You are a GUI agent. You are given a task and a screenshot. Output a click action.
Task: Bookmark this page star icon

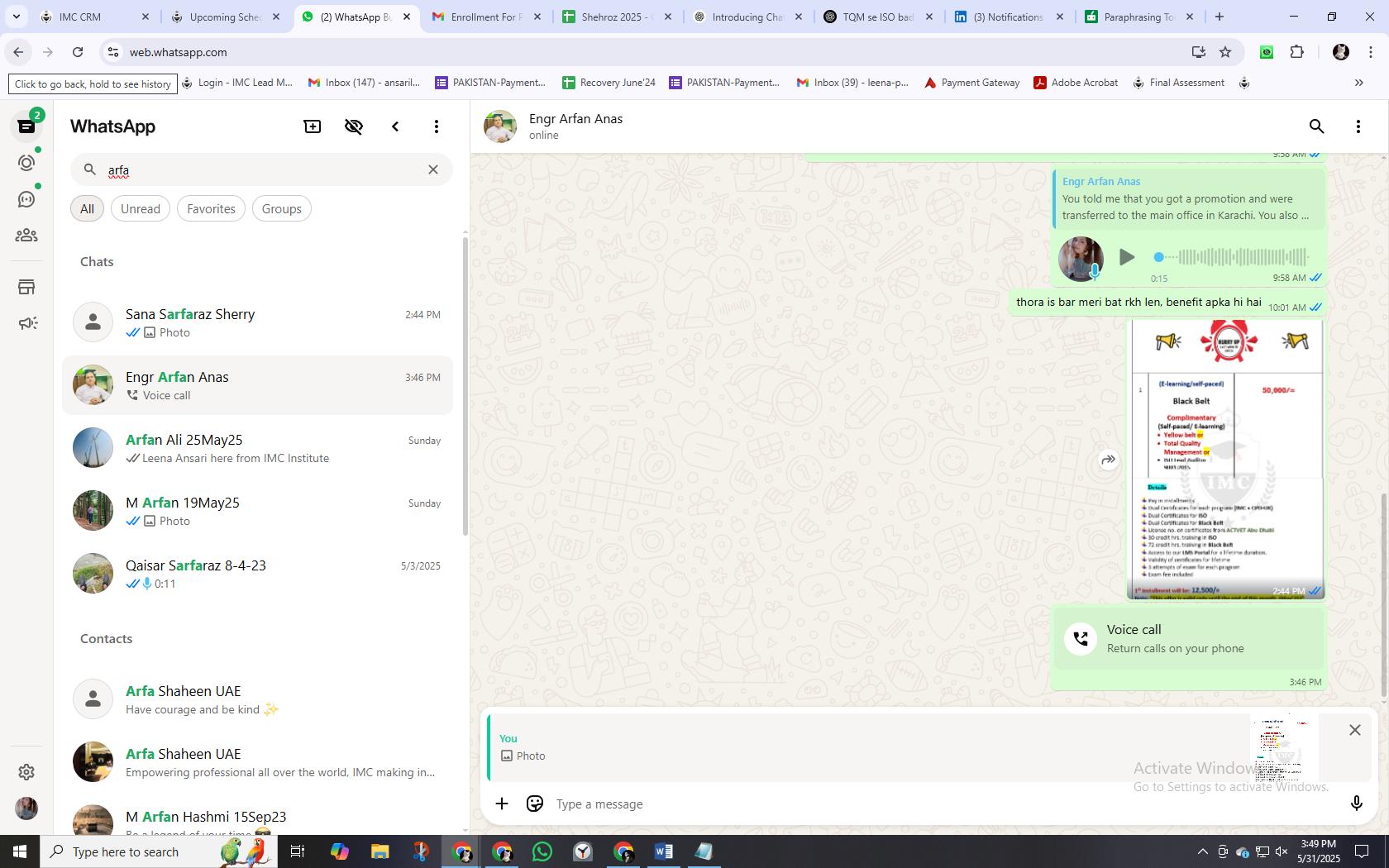[1225, 52]
